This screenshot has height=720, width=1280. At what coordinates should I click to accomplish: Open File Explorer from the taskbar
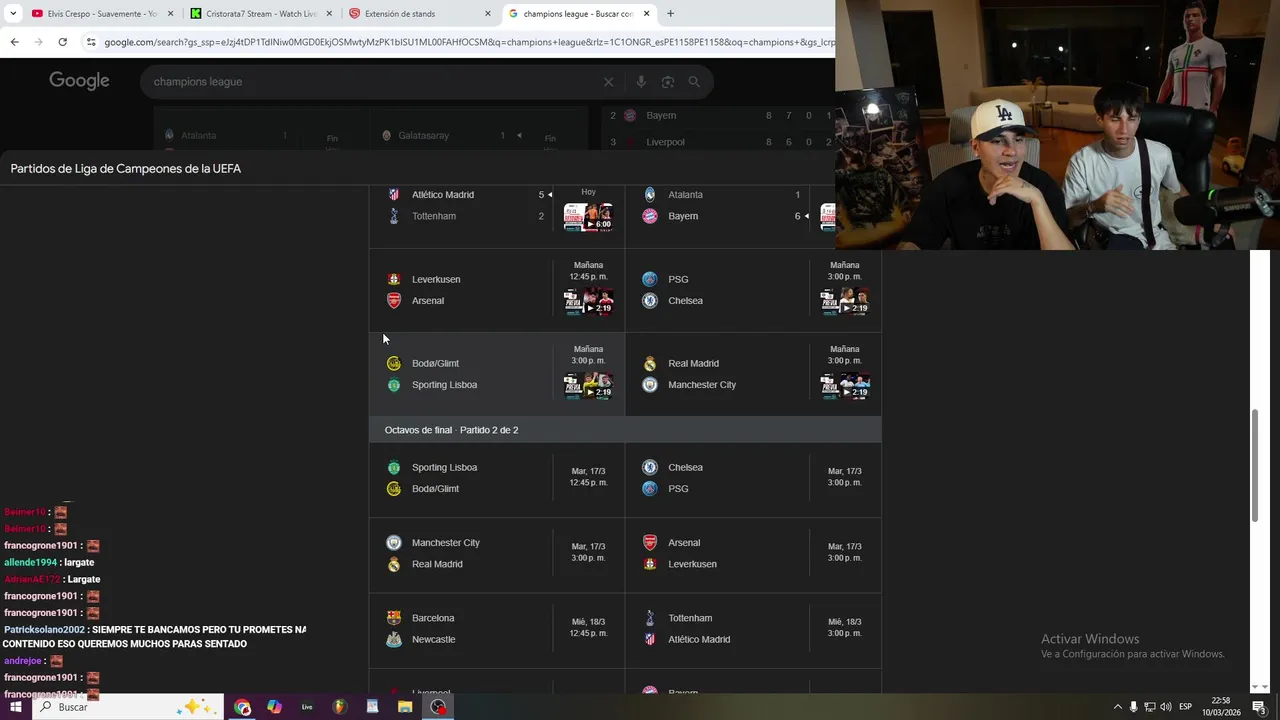click(405, 707)
